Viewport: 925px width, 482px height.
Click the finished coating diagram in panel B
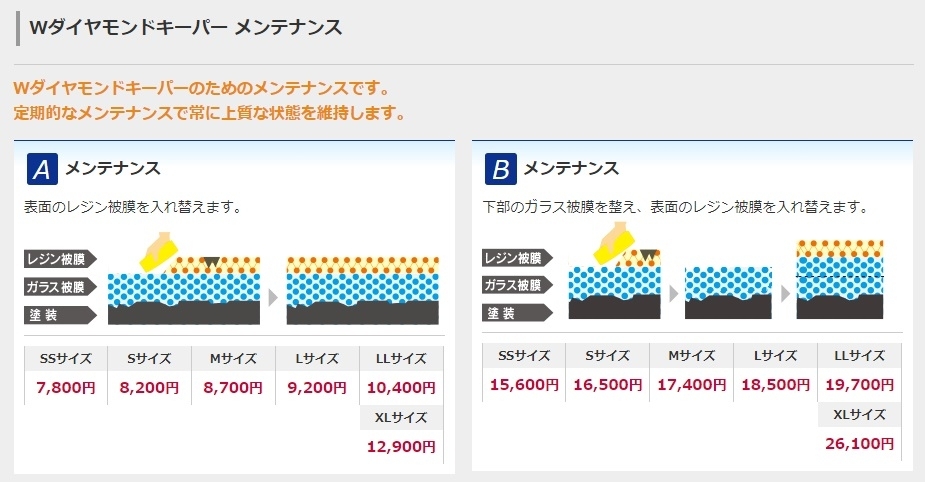point(840,279)
